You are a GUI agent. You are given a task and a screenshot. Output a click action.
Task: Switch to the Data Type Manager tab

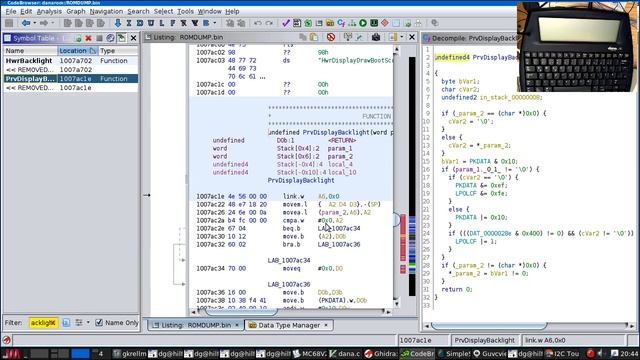pos(289,325)
